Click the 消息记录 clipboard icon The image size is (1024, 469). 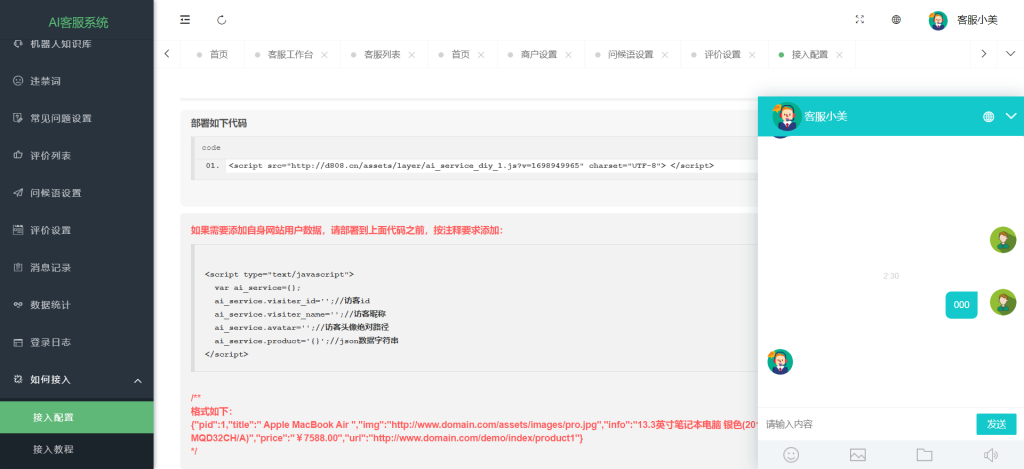point(18,267)
